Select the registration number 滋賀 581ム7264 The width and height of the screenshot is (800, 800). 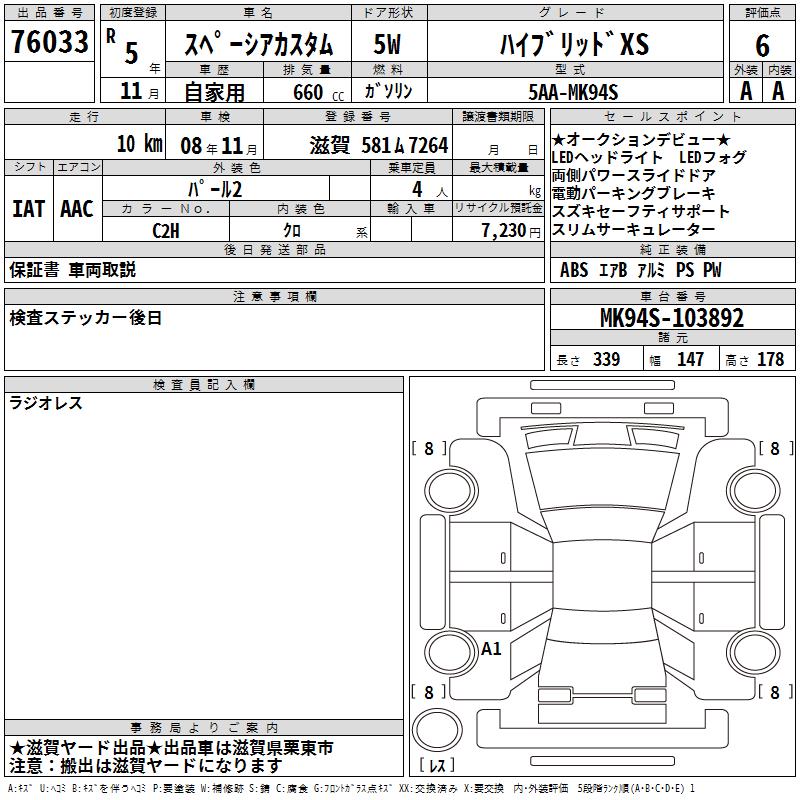pos(379,145)
